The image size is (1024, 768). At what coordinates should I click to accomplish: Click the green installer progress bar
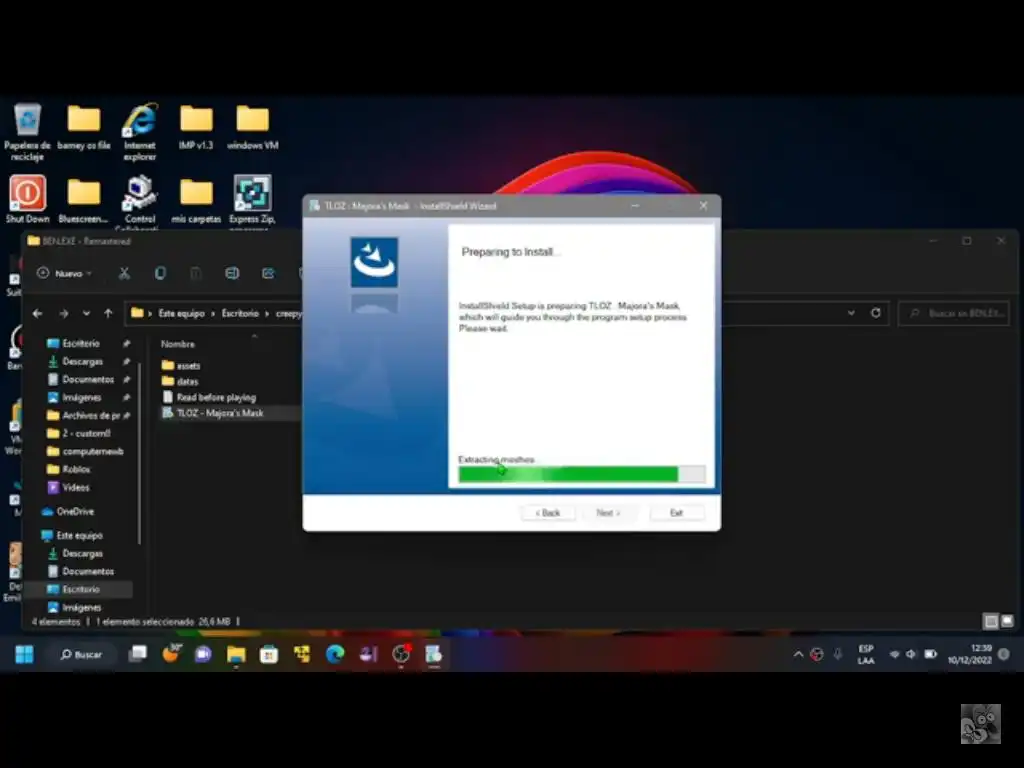582,474
